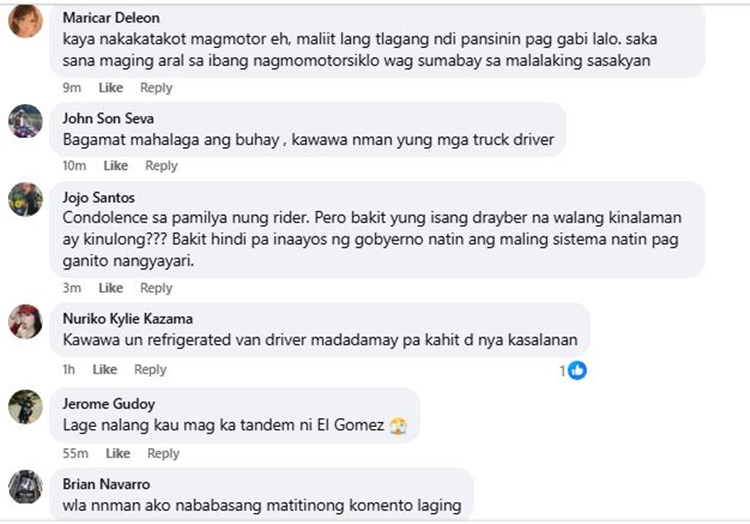
Task: Click the blue thumbs-up reaction icon
Action: coord(577,370)
